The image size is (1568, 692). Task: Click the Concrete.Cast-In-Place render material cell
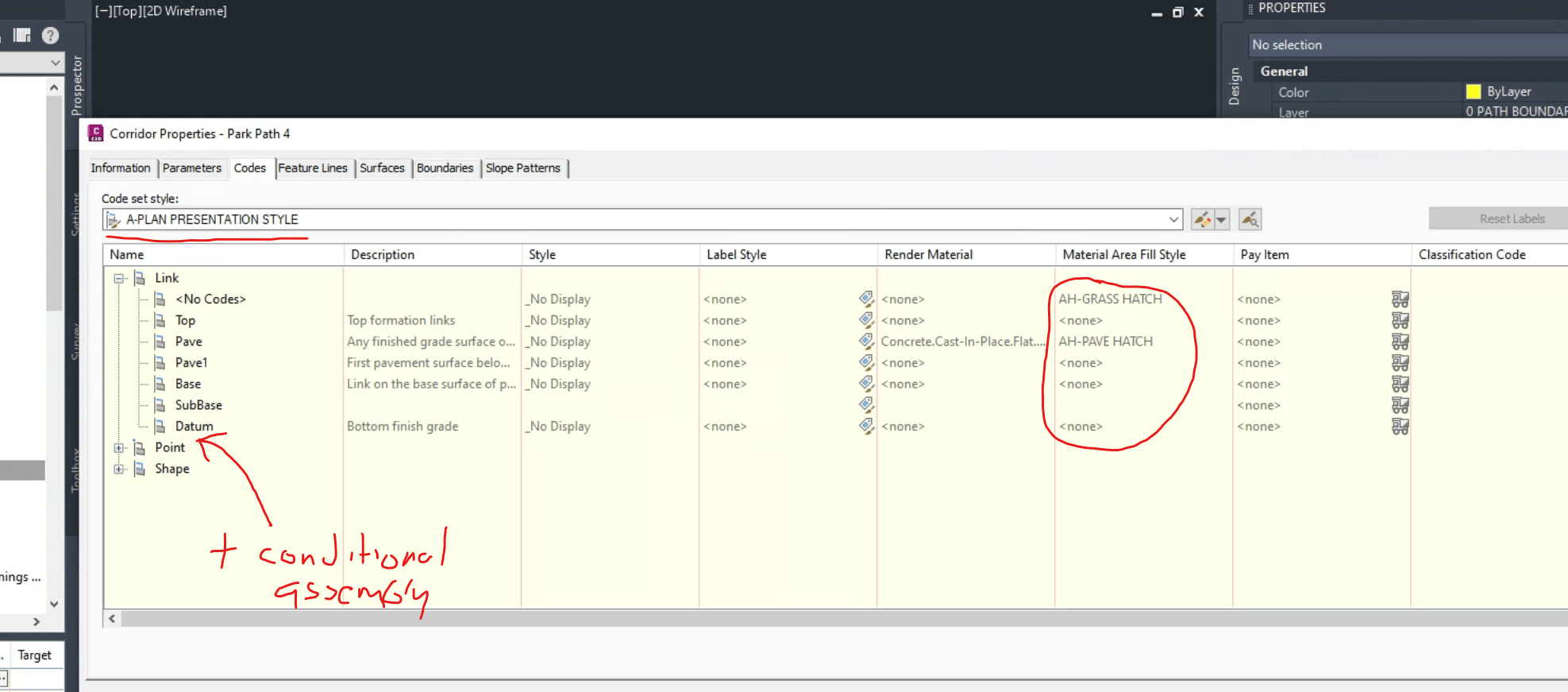tap(963, 342)
